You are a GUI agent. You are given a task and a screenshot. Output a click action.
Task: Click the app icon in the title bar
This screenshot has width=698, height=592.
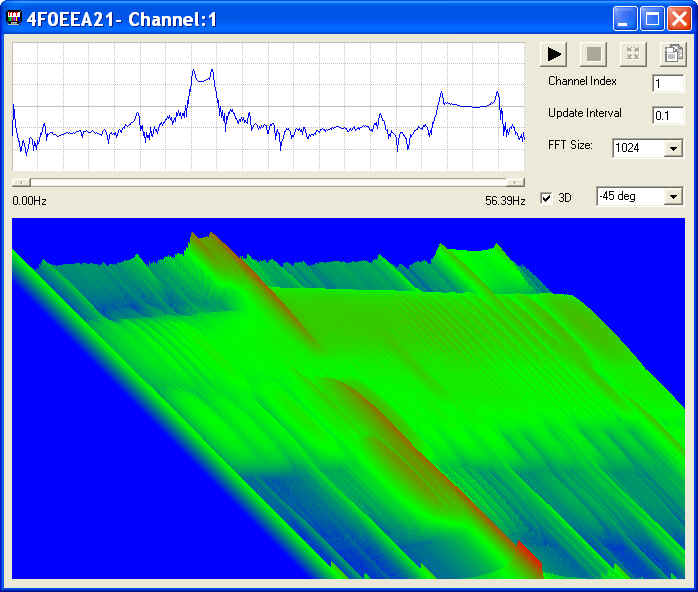click(14, 18)
